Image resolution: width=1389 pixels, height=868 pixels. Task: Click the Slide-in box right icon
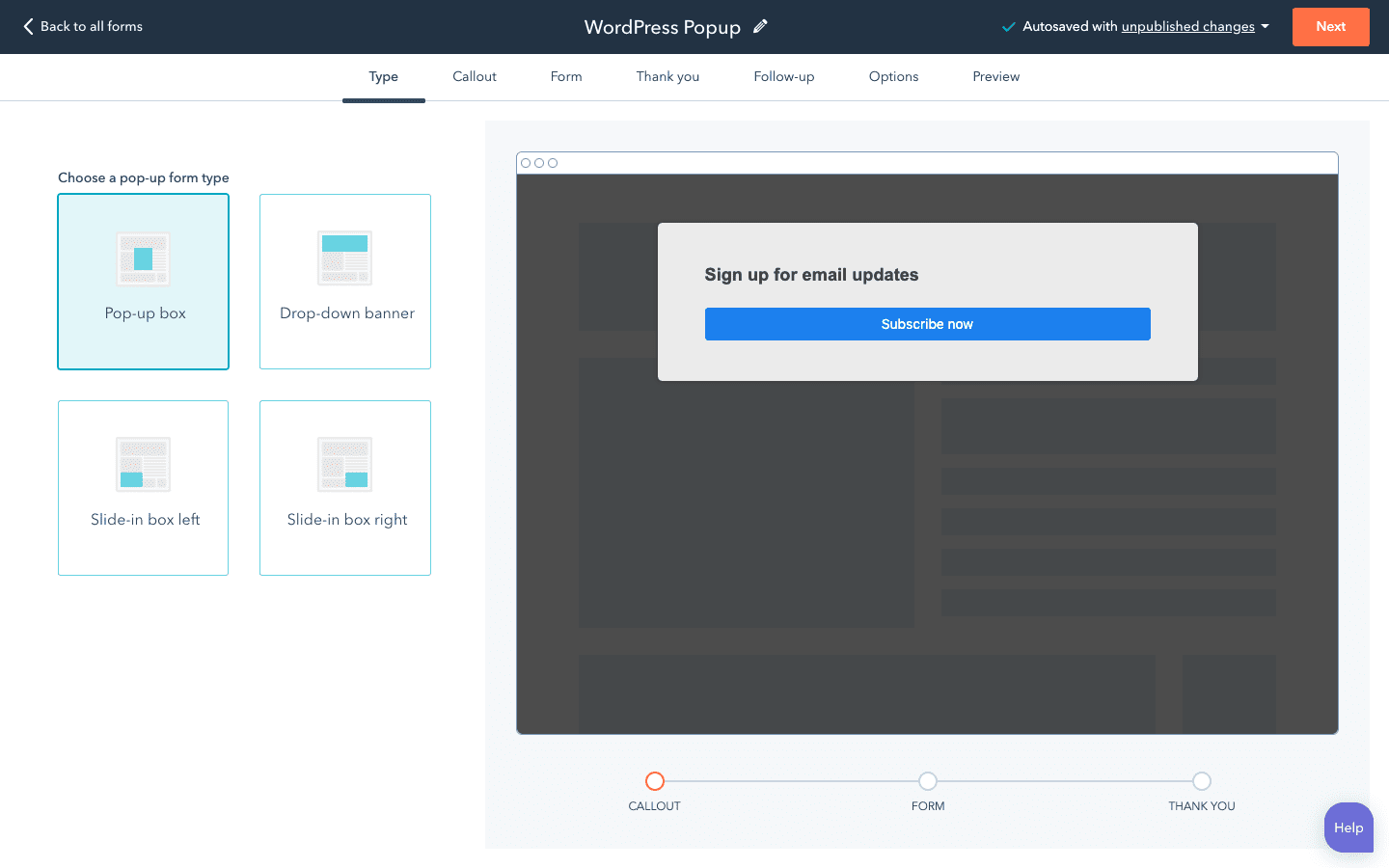344,465
